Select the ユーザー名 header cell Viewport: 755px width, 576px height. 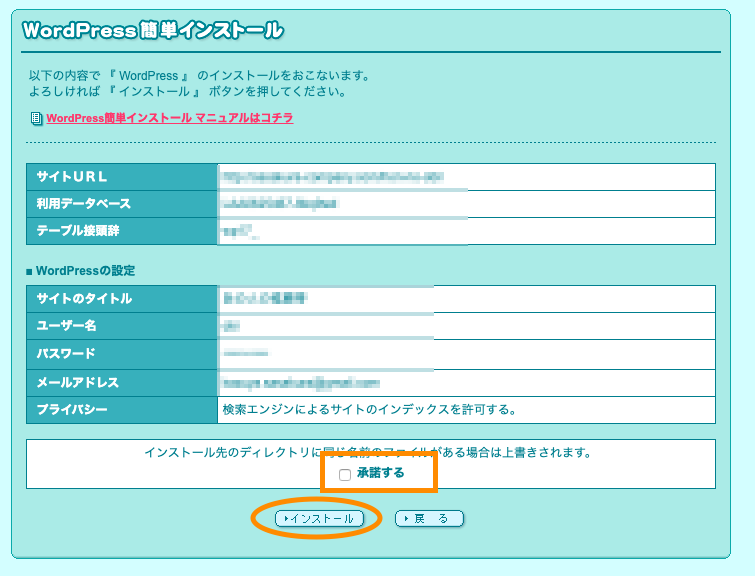click(122, 326)
